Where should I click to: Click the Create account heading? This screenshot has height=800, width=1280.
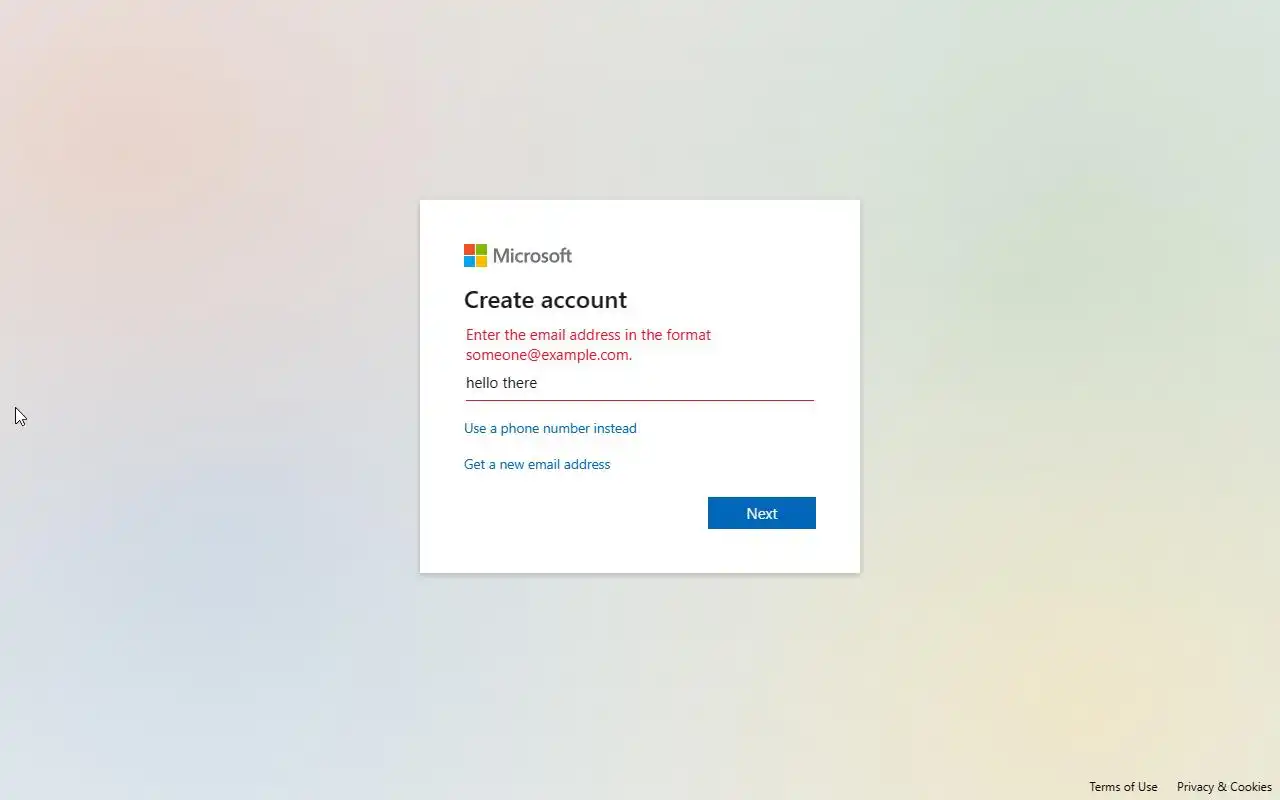coord(545,300)
